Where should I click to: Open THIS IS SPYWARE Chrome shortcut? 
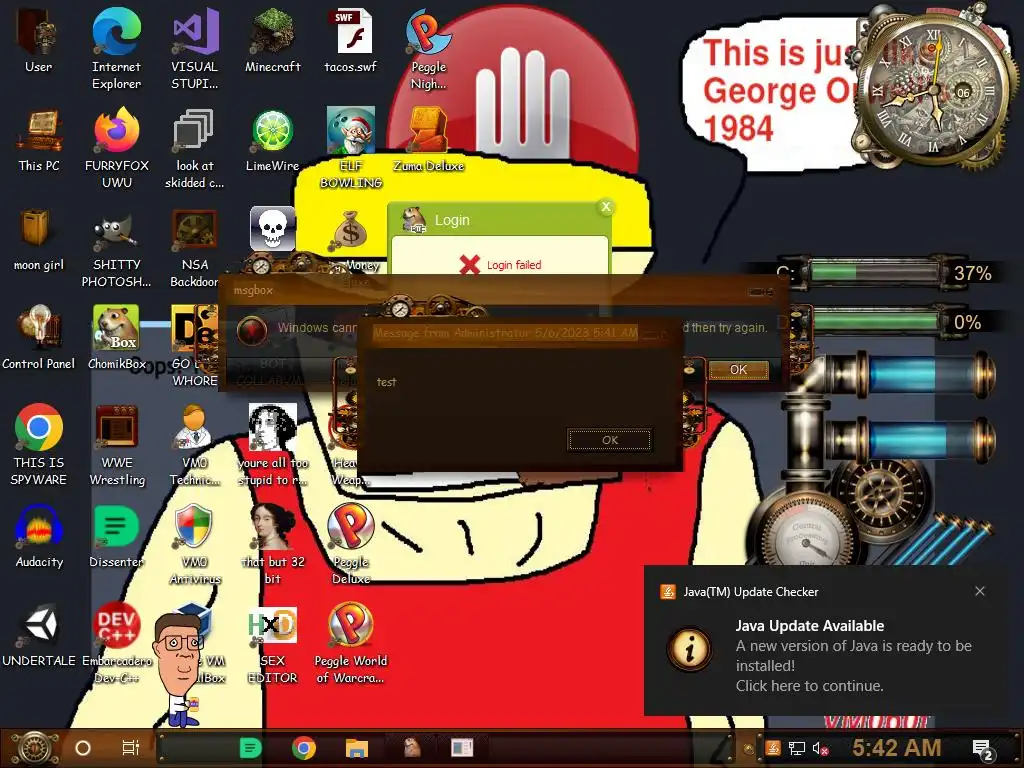[x=39, y=444]
